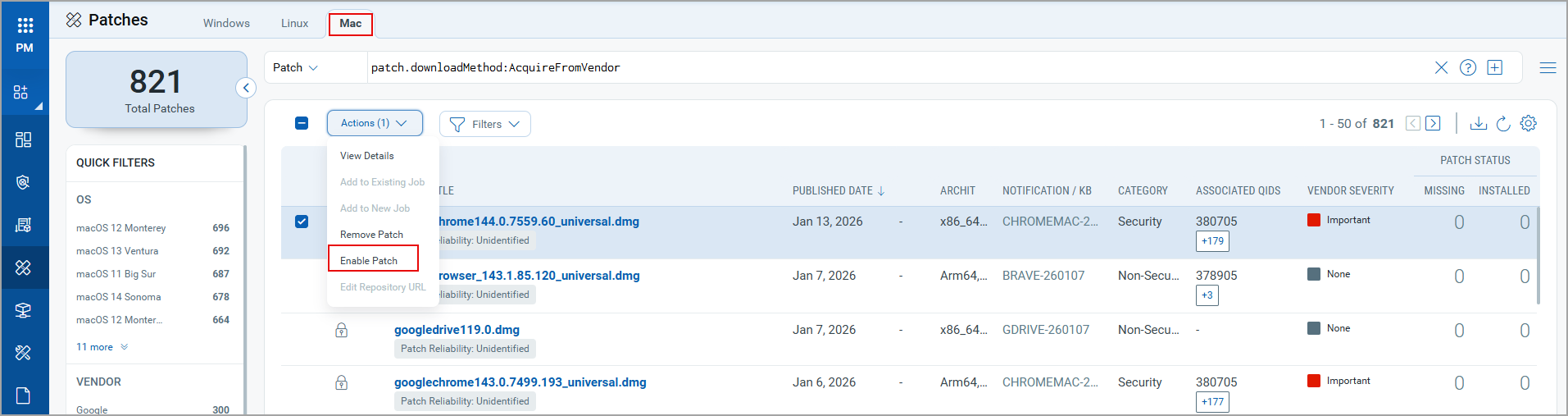Click the lock icon beside googledrive119.0.dmg
Image resolution: width=1568 pixels, height=416 pixels.
(x=342, y=330)
